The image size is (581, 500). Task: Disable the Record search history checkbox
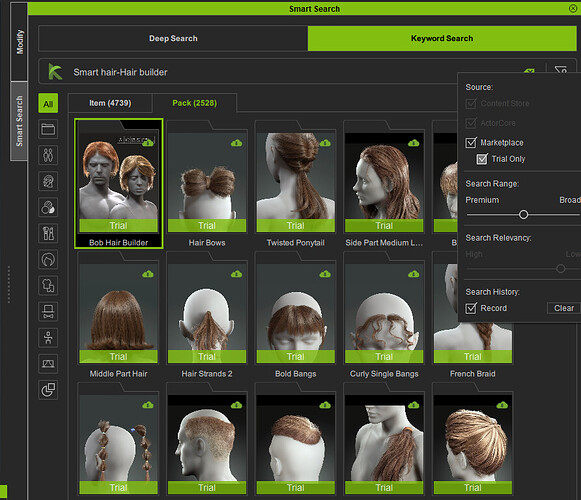(x=471, y=308)
